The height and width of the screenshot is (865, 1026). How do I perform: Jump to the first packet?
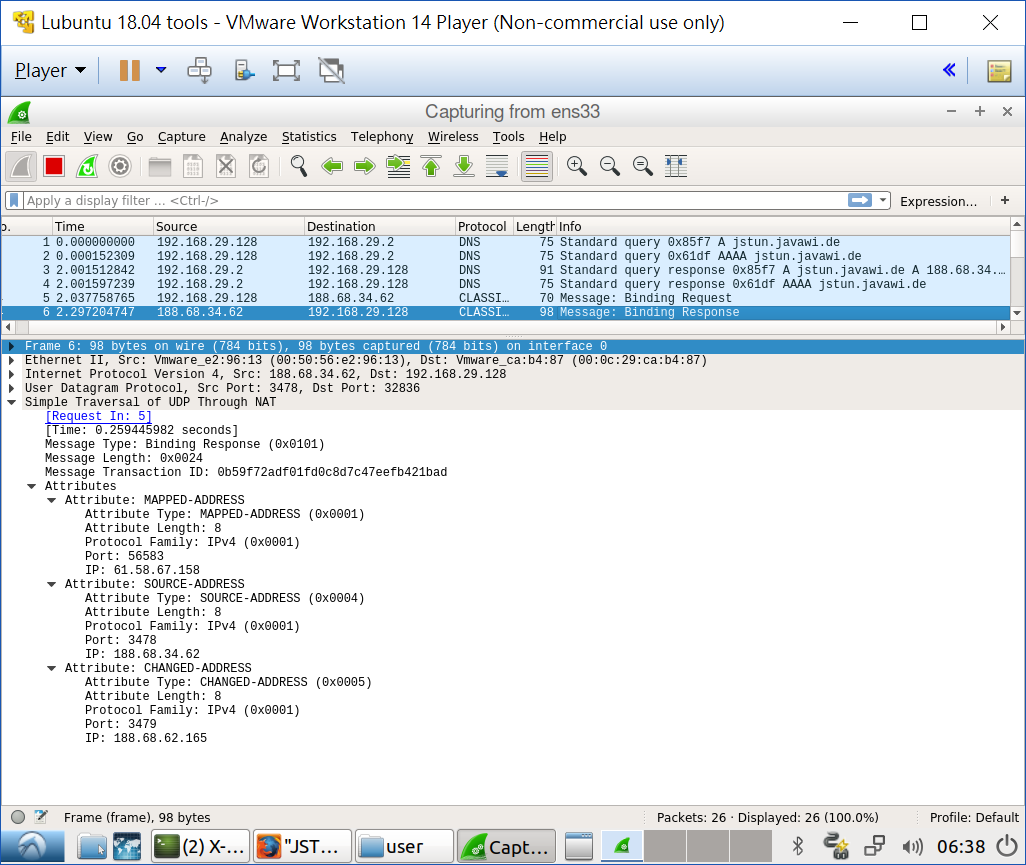coord(431,166)
